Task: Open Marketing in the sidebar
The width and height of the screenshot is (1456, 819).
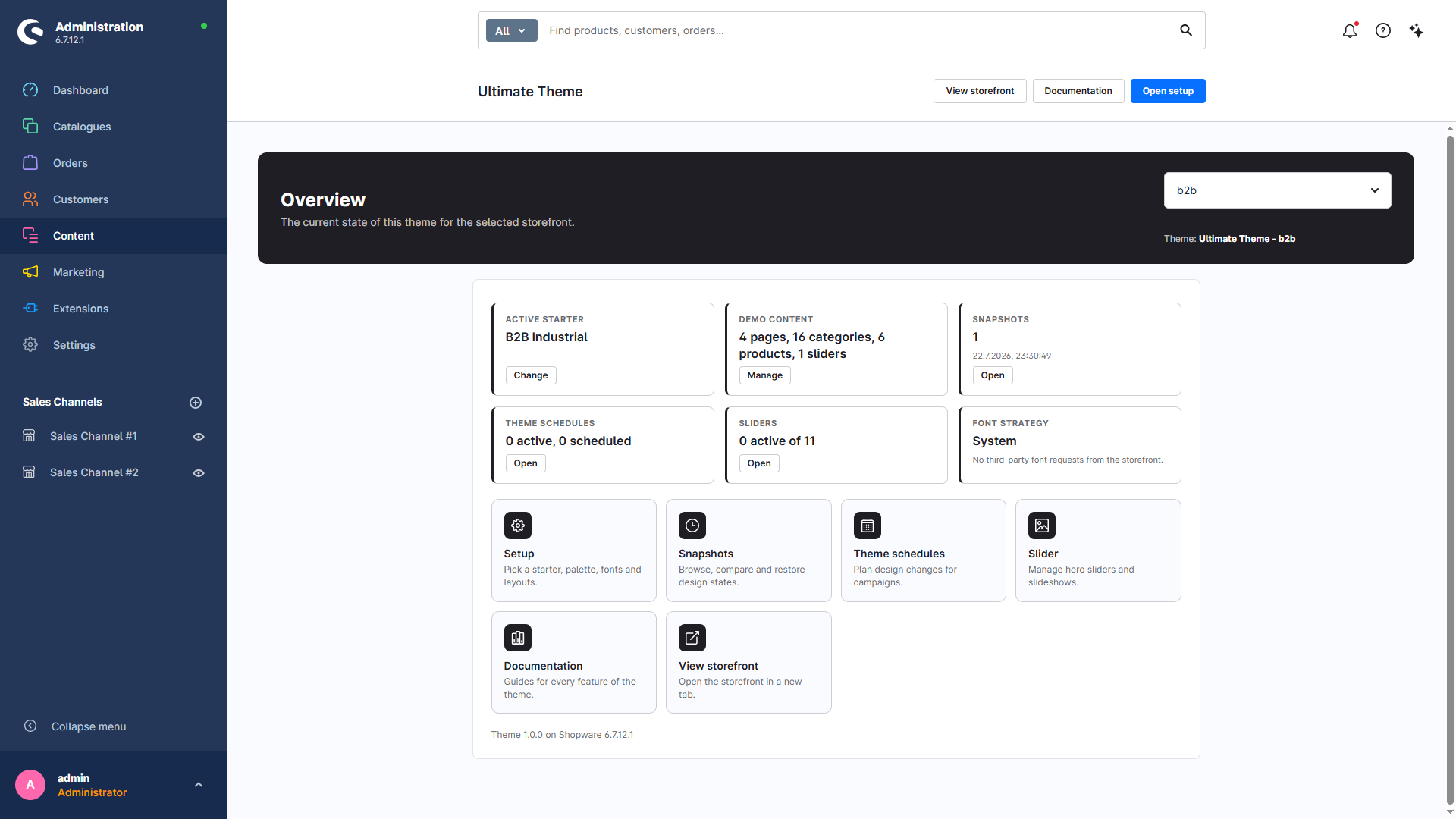Action: point(114,272)
